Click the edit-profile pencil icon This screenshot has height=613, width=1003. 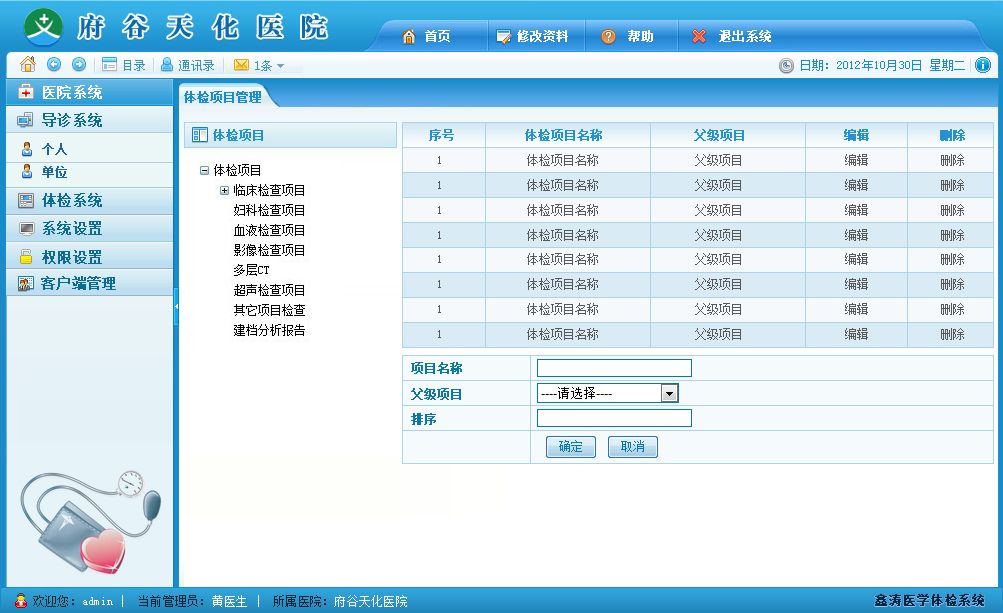[503, 36]
